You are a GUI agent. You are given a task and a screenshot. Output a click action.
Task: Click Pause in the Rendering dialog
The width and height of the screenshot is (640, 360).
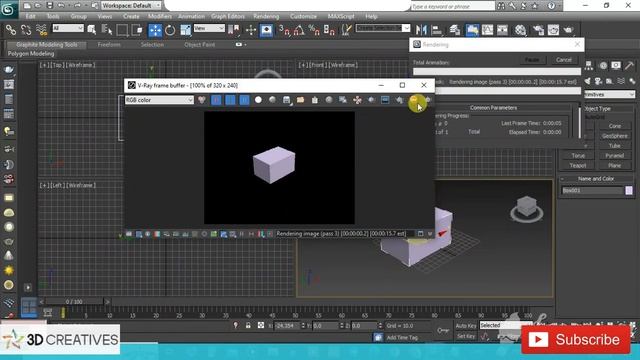tap(532, 60)
